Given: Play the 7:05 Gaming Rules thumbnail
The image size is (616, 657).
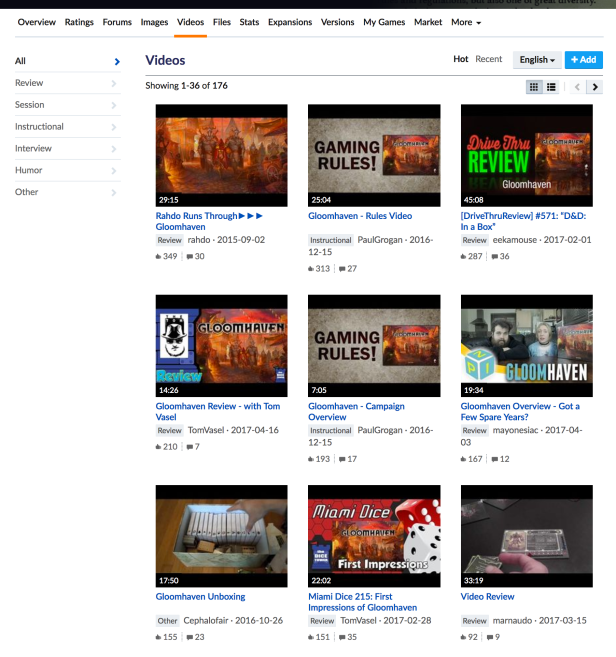Looking at the screenshot, I should tap(374, 346).
